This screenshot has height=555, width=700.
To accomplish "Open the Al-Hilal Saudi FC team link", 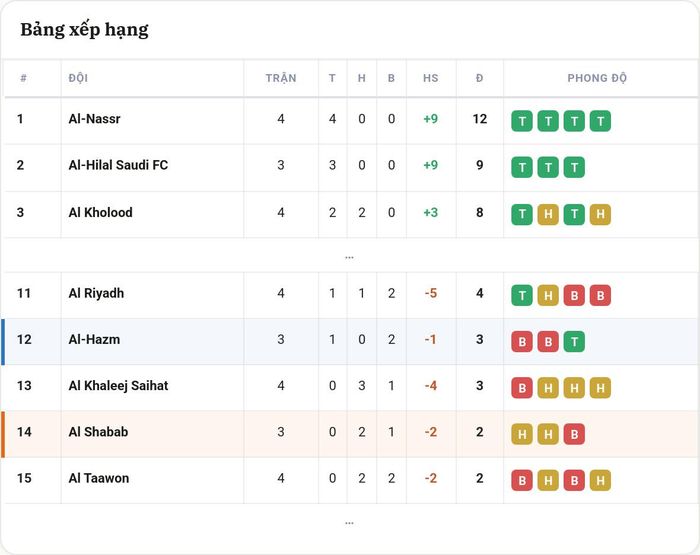I will [x=118, y=165].
